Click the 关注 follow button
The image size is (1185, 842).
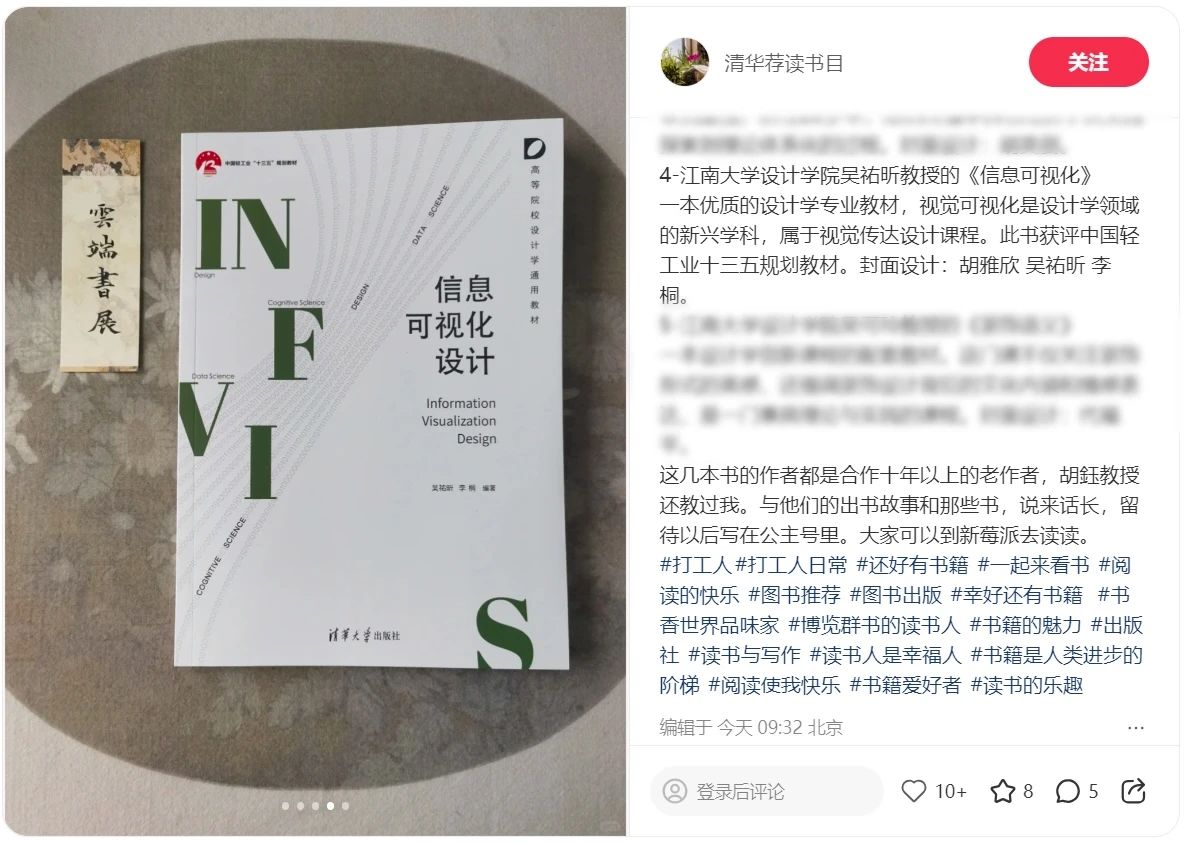tap(1088, 62)
